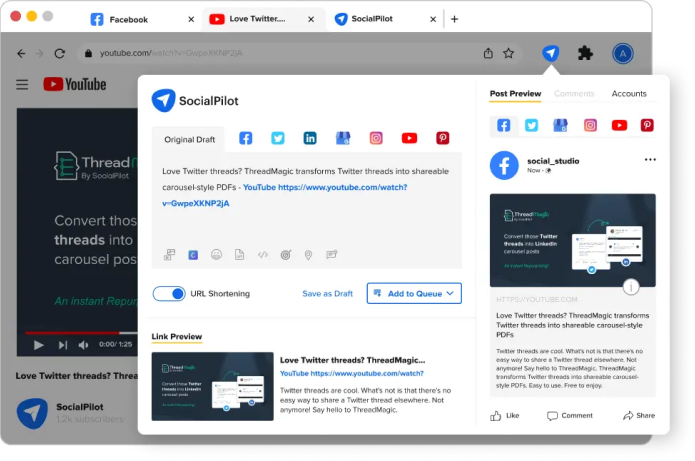Skip to next video
The height and width of the screenshot is (461, 695).
coord(63,345)
